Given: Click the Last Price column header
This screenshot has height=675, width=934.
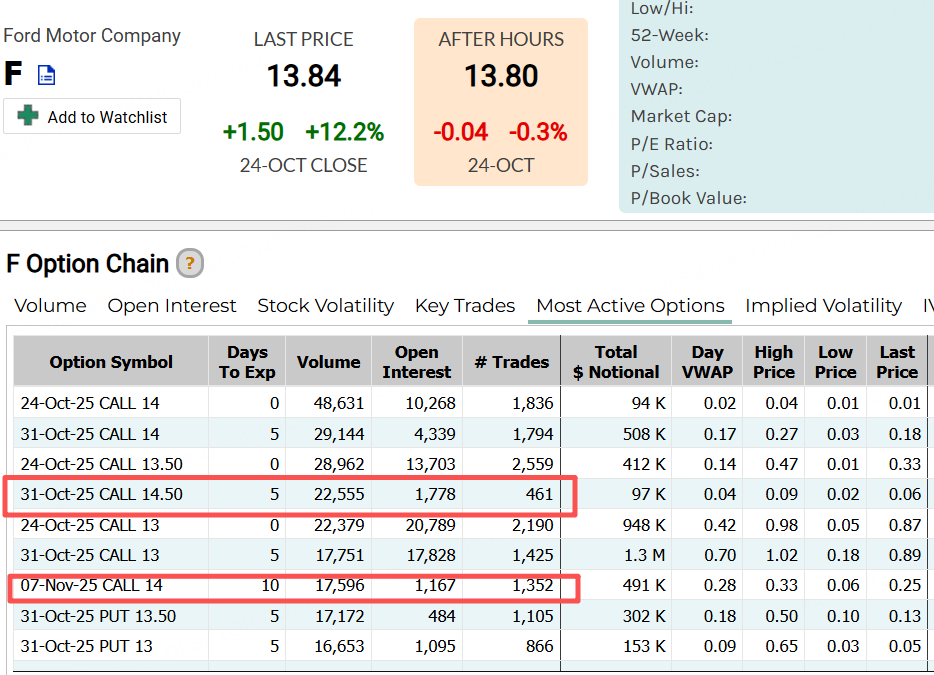Looking at the screenshot, I should (x=897, y=362).
